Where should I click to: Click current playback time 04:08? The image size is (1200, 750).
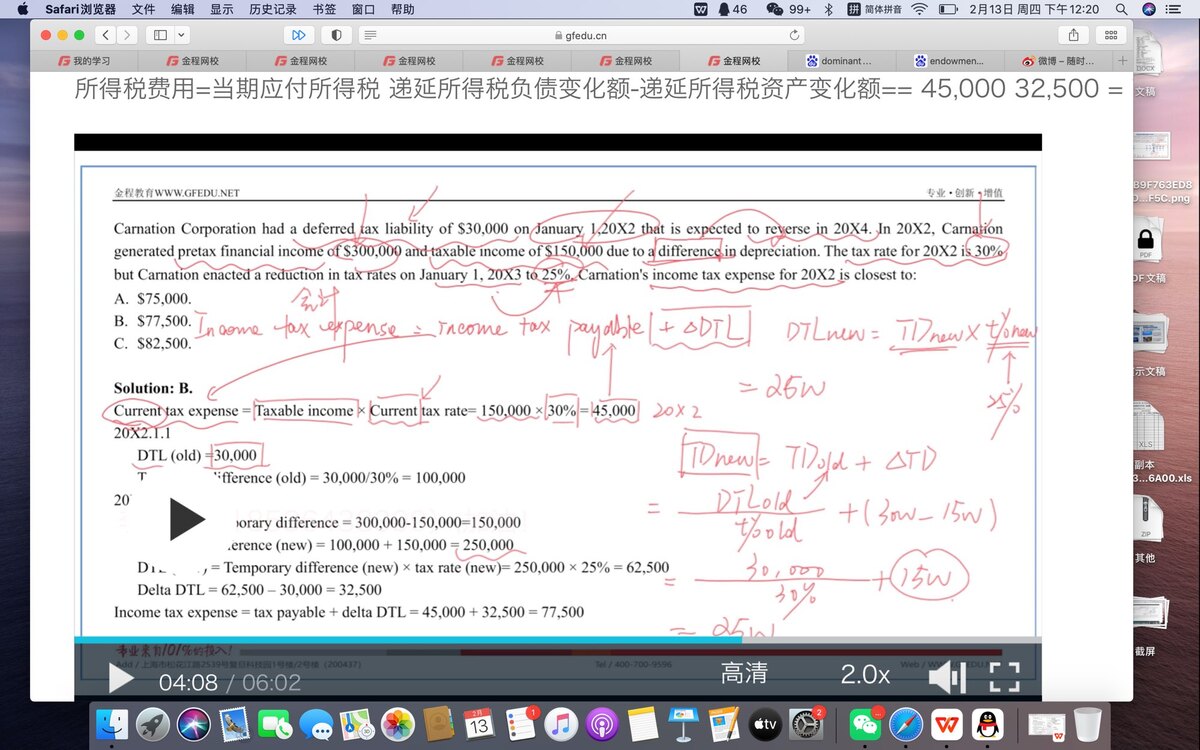[188, 682]
